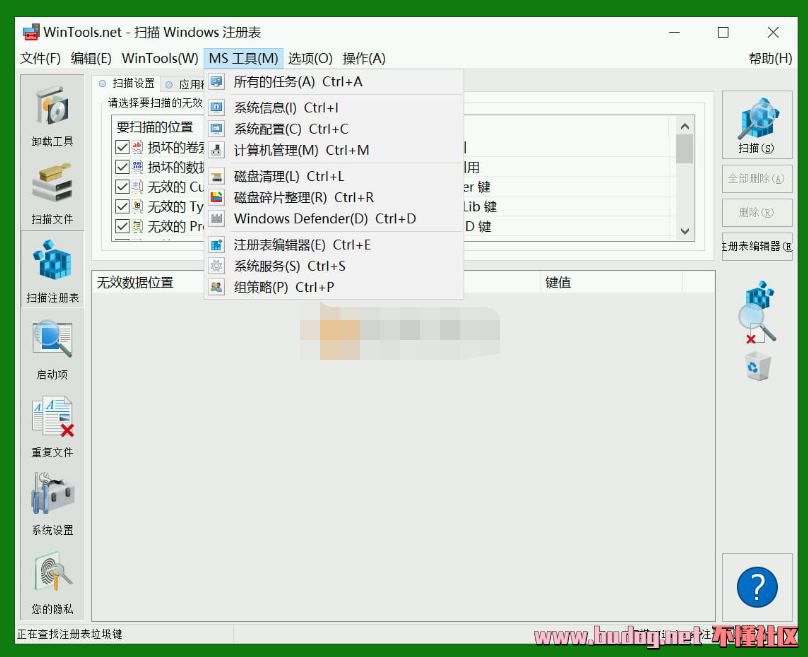Open the 选项(O) menu
This screenshot has height=657, width=808.
[x=310, y=58]
